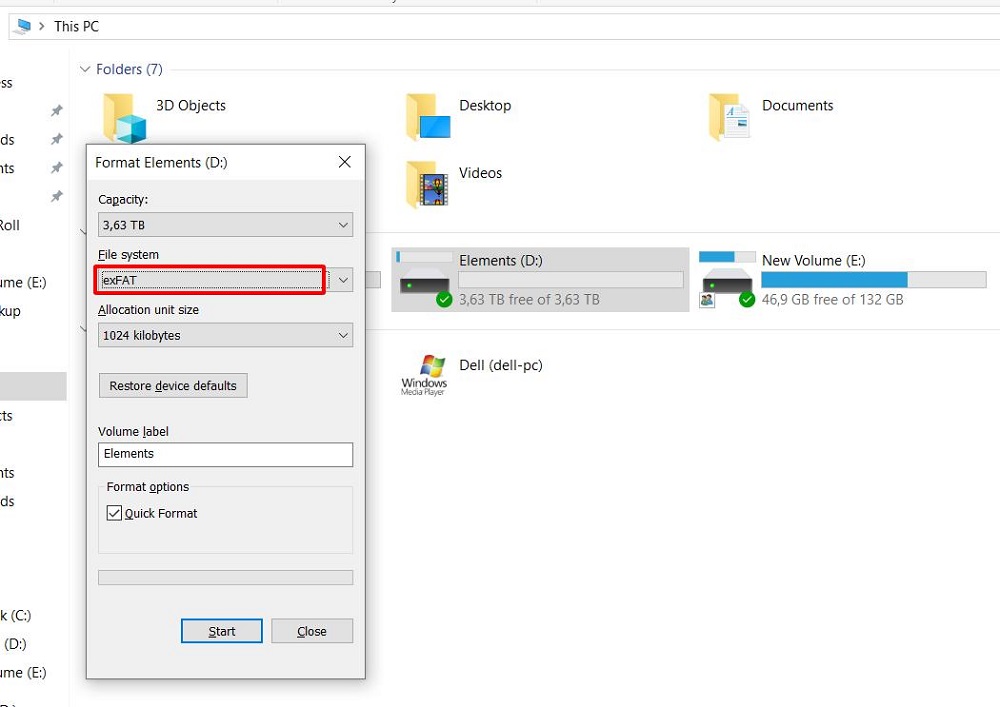Screen dimensions: 1000x707
Task: Open Dell (dell-pc) Windows Media Player icon
Action: point(424,374)
